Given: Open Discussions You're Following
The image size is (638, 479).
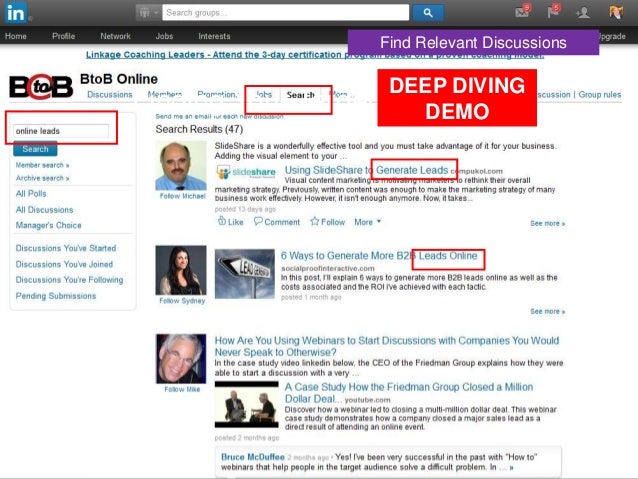Looking at the screenshot, I should tap(69, 280).
